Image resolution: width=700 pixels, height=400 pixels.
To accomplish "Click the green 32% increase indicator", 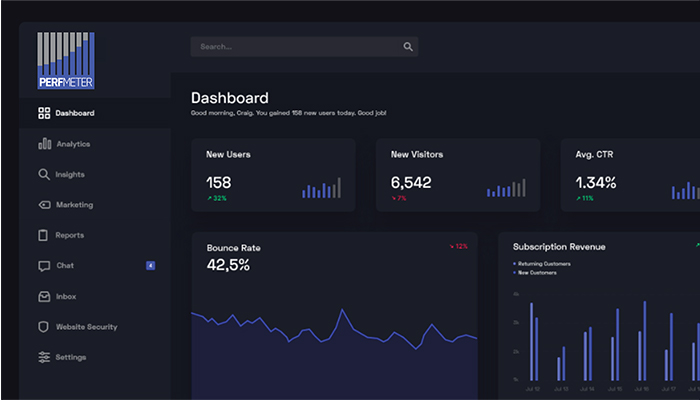I will click(217, 198).
